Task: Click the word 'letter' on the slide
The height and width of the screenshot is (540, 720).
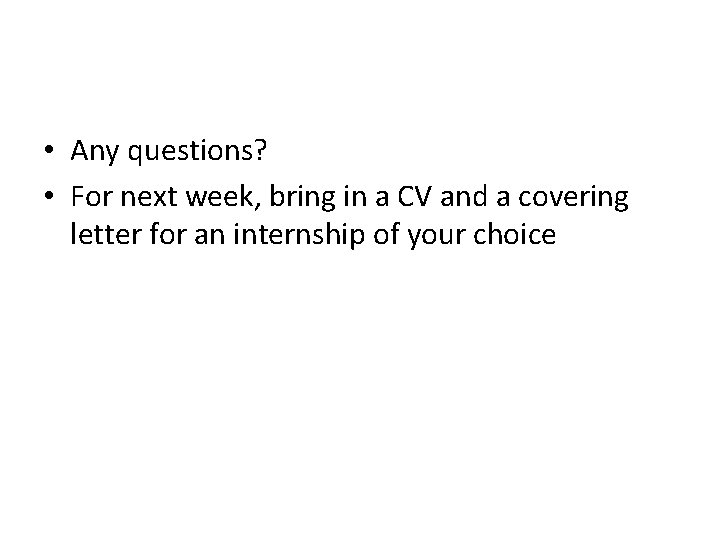Action: [x=106, y=234]
